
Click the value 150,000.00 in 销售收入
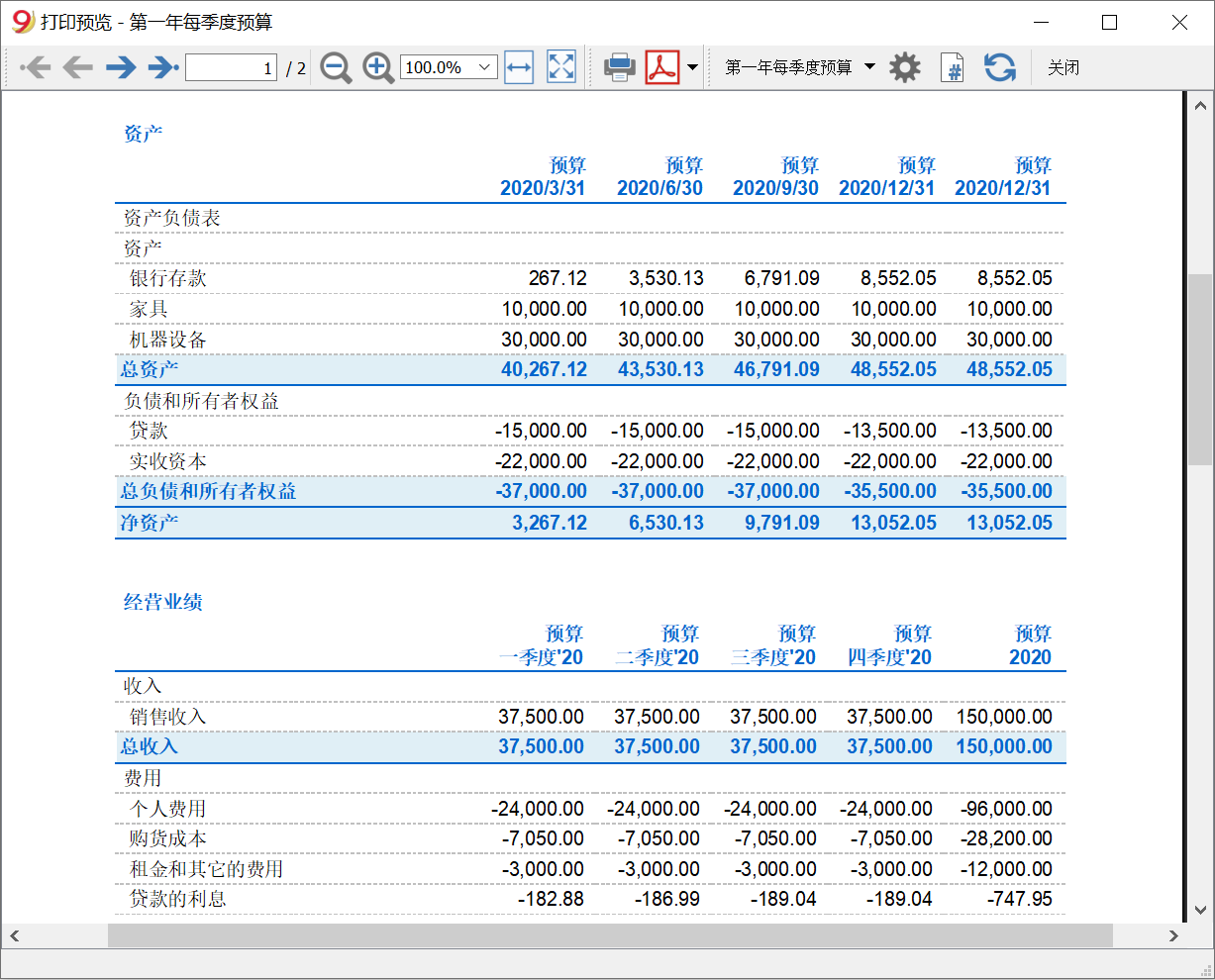click(x=1004, y=717)
